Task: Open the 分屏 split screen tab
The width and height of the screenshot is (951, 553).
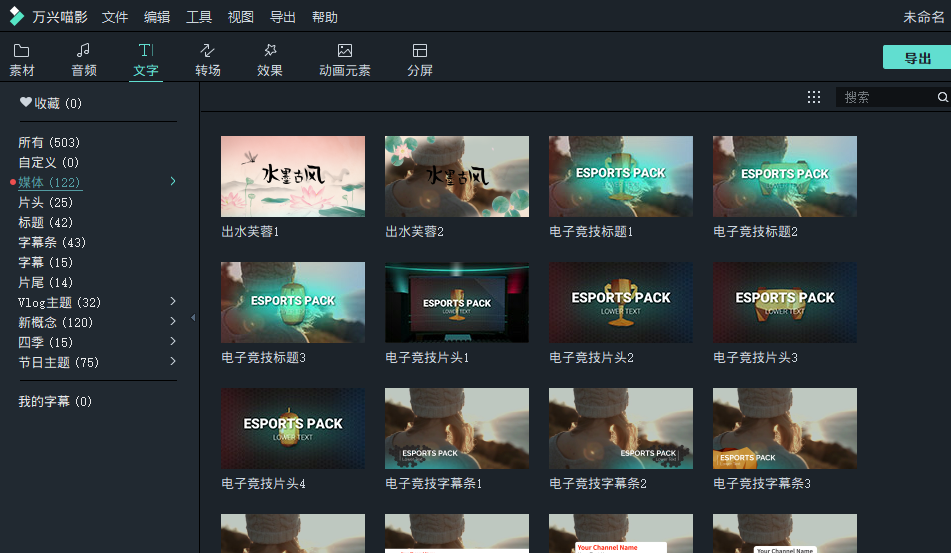Action: [x=420, y=60]
